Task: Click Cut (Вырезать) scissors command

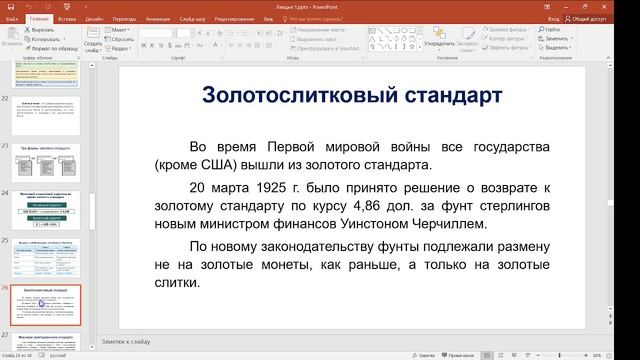Action: (39, 30)
